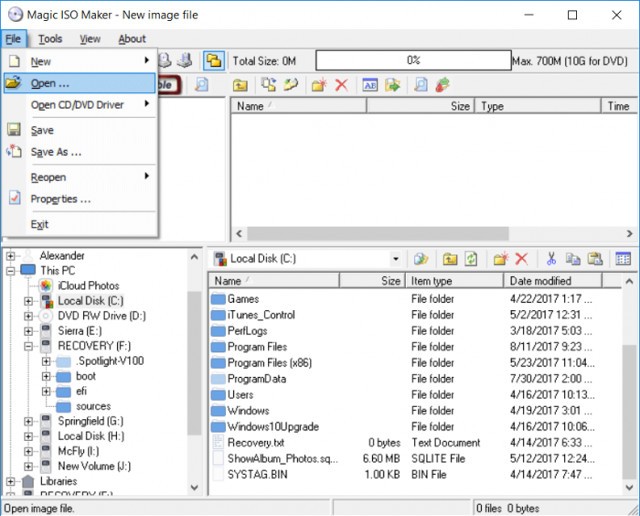Click the new folder icon in image toolbar
This screenshot has height=516, width=640.
[320, 85]
